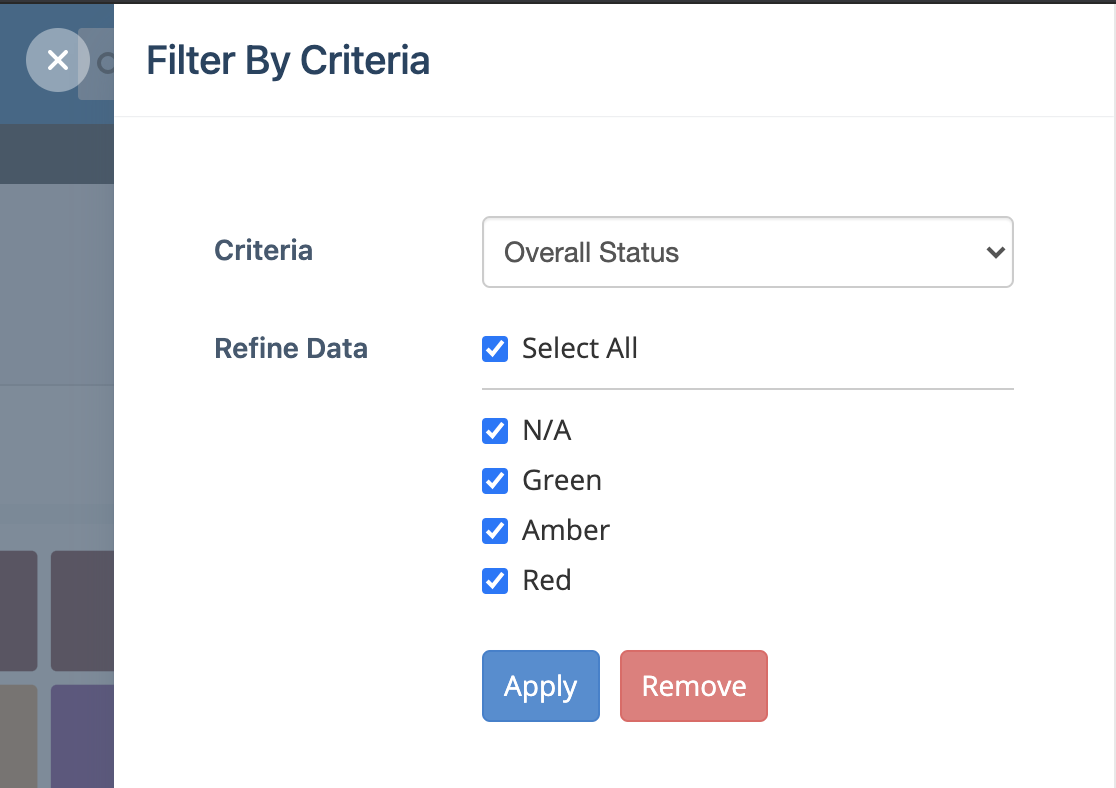Deselect the Amber status checkbox

[x=495, y=531]
